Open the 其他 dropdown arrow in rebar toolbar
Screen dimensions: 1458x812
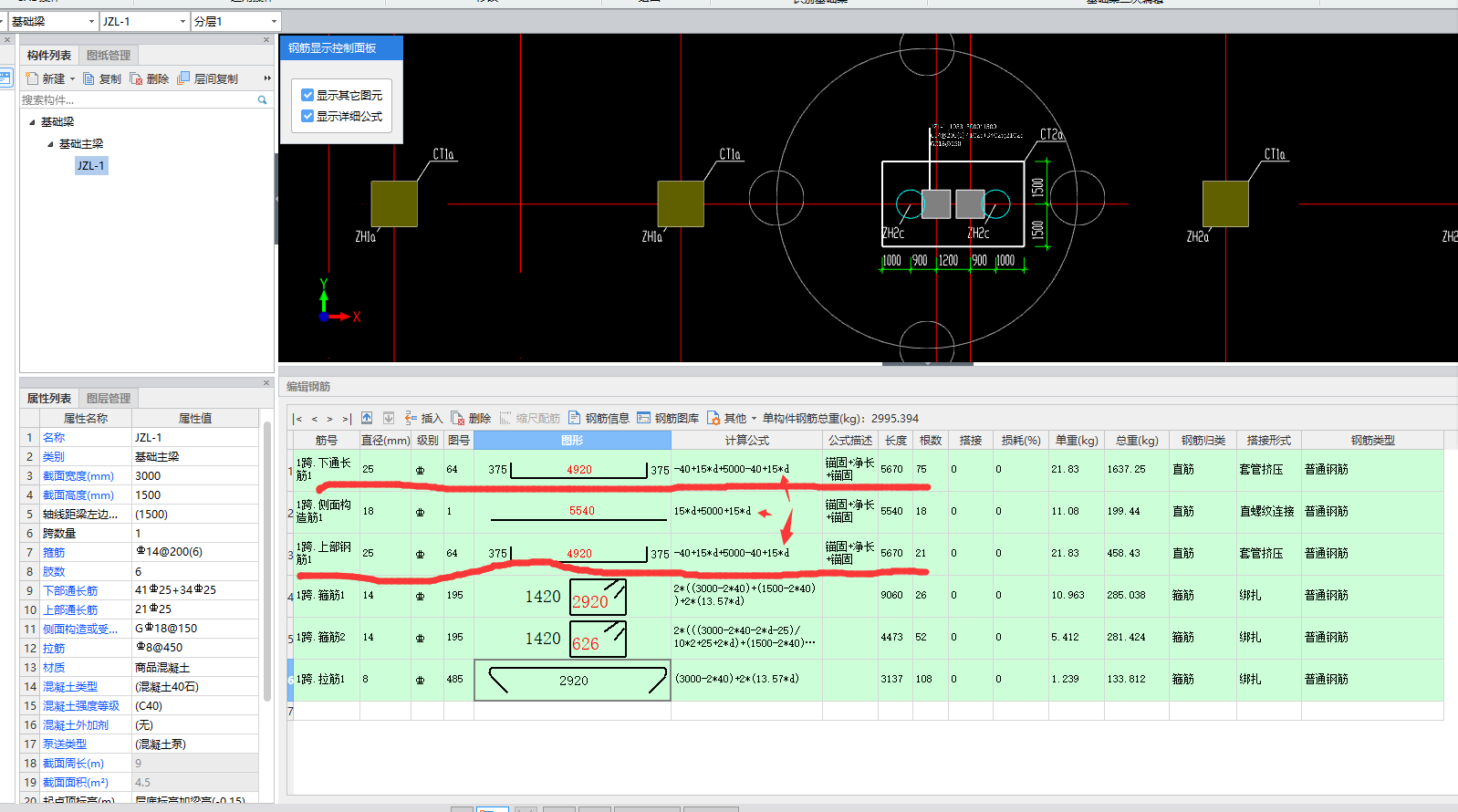(754, 419)
